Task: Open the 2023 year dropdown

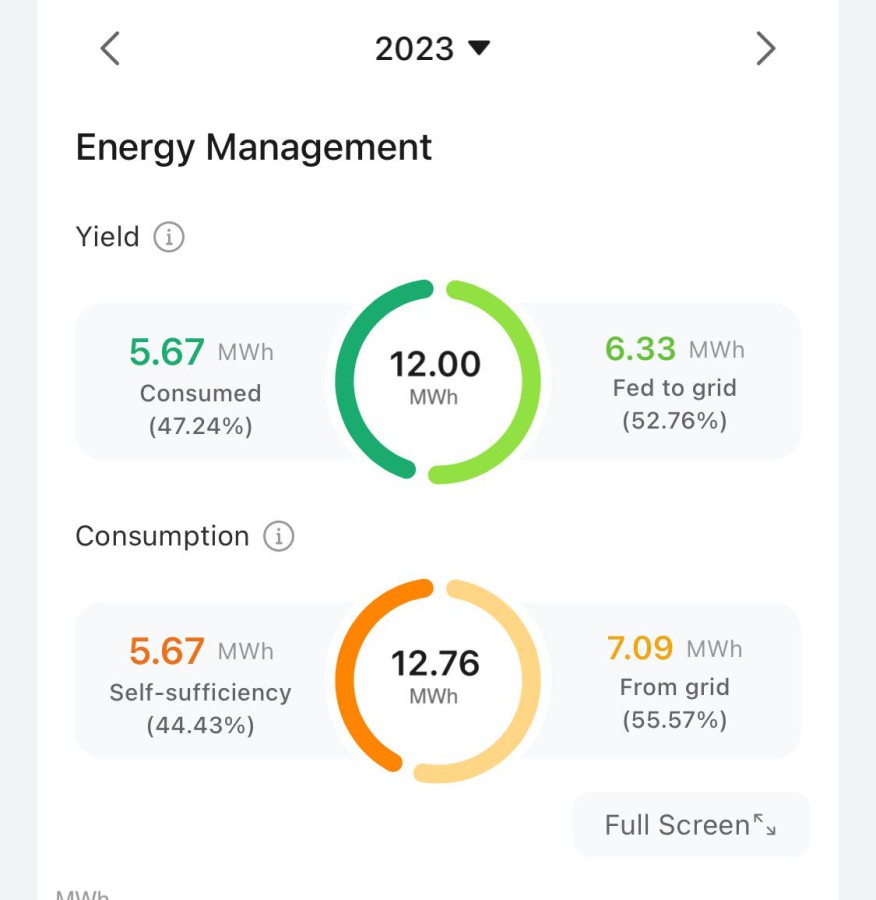Action: click(x=432, y=48)
